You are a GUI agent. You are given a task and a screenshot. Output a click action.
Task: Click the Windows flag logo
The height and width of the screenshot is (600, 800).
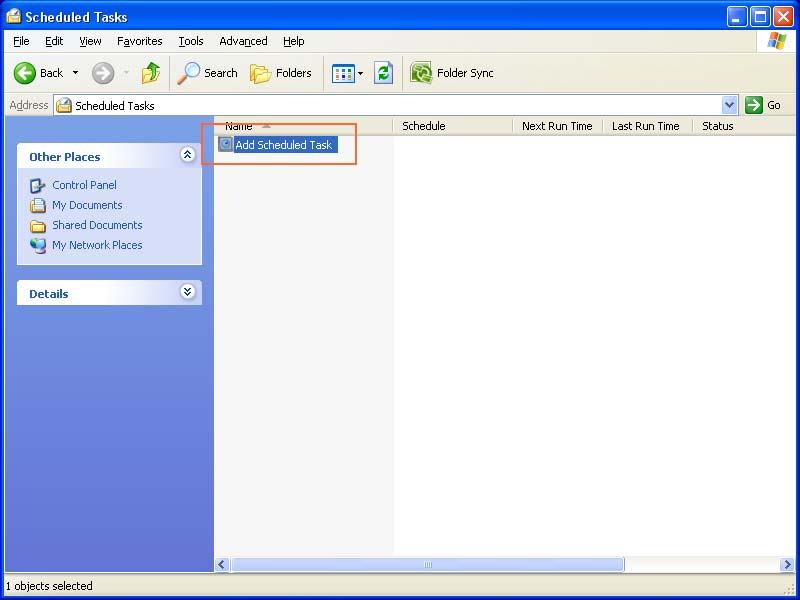click(x=777, y=41)
